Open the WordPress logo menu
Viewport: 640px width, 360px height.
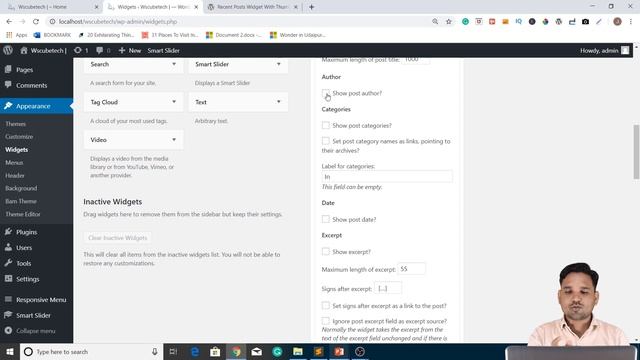(x=8, y=50)
